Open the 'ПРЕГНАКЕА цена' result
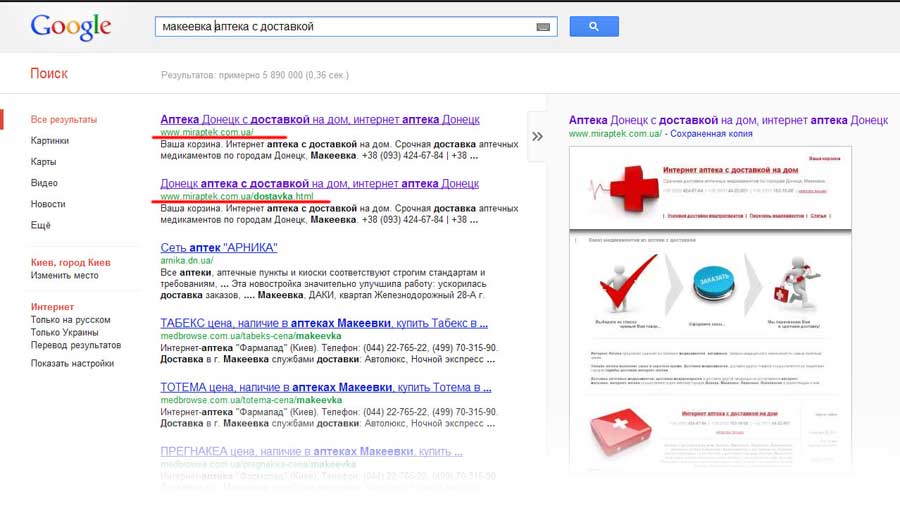 point(311,452)
